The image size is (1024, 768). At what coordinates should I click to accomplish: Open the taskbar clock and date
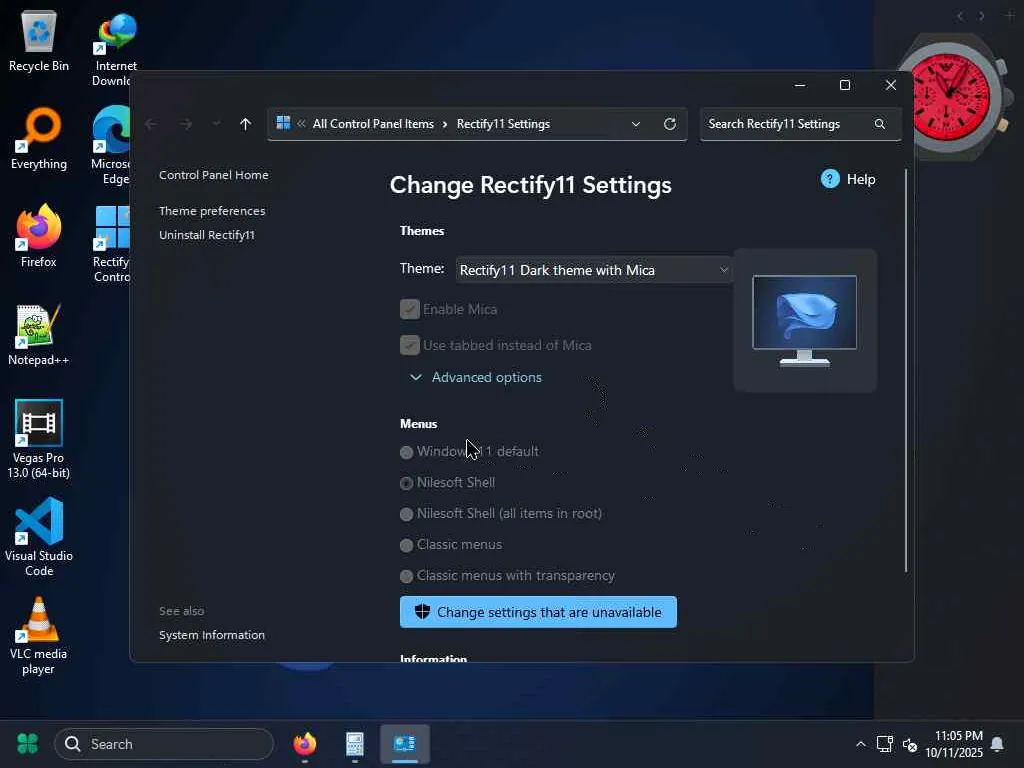click(x=953, y=744)
